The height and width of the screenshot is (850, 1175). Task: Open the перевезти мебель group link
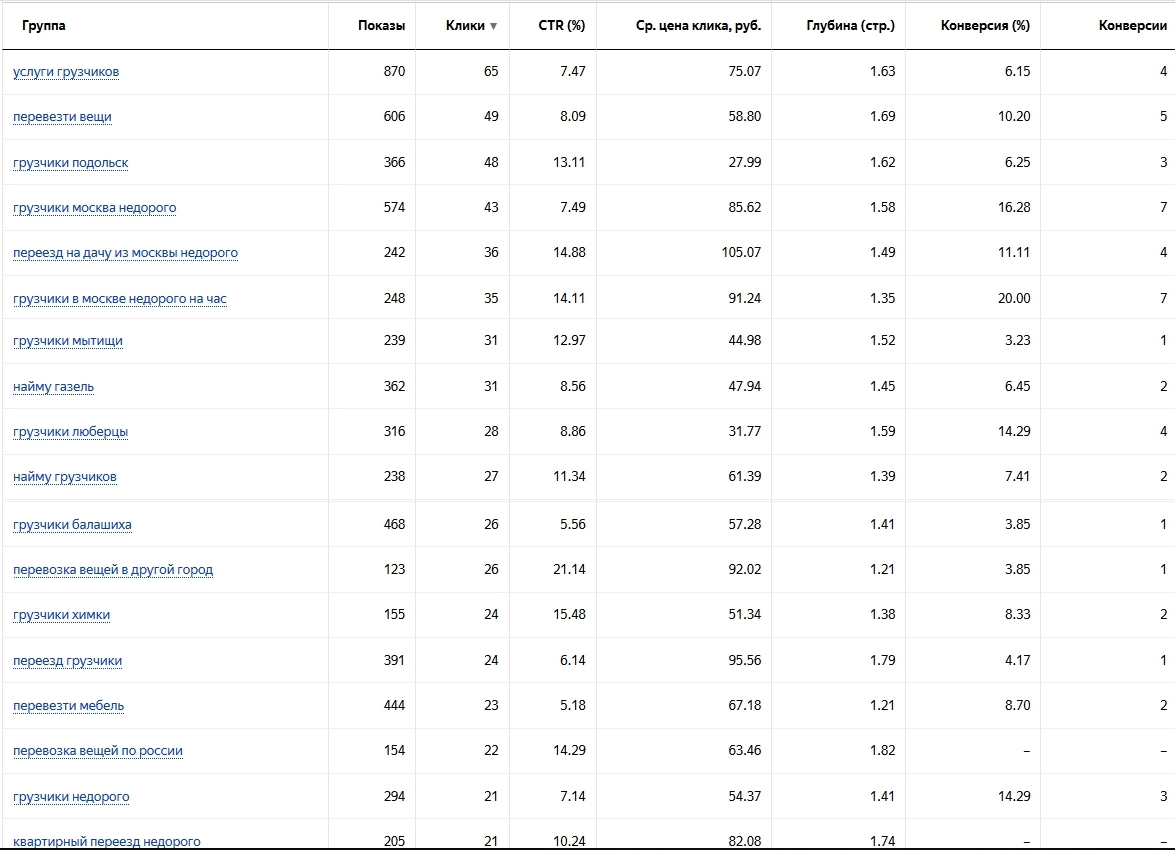click(x=68, y=706)
